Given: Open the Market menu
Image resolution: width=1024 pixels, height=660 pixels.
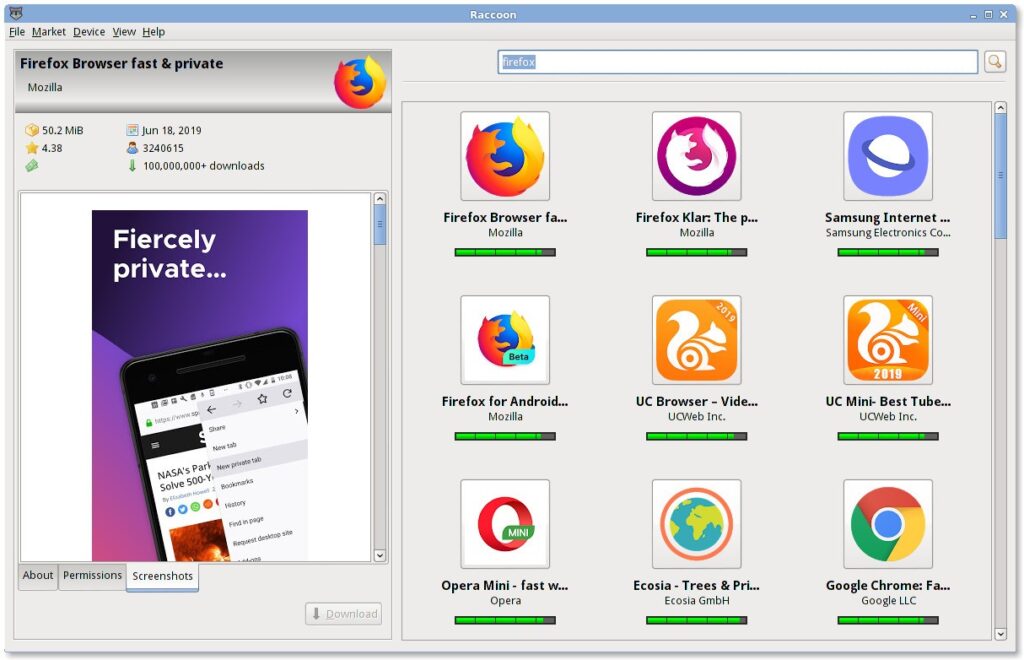Looking at the screenshot, I should point(48,31).
